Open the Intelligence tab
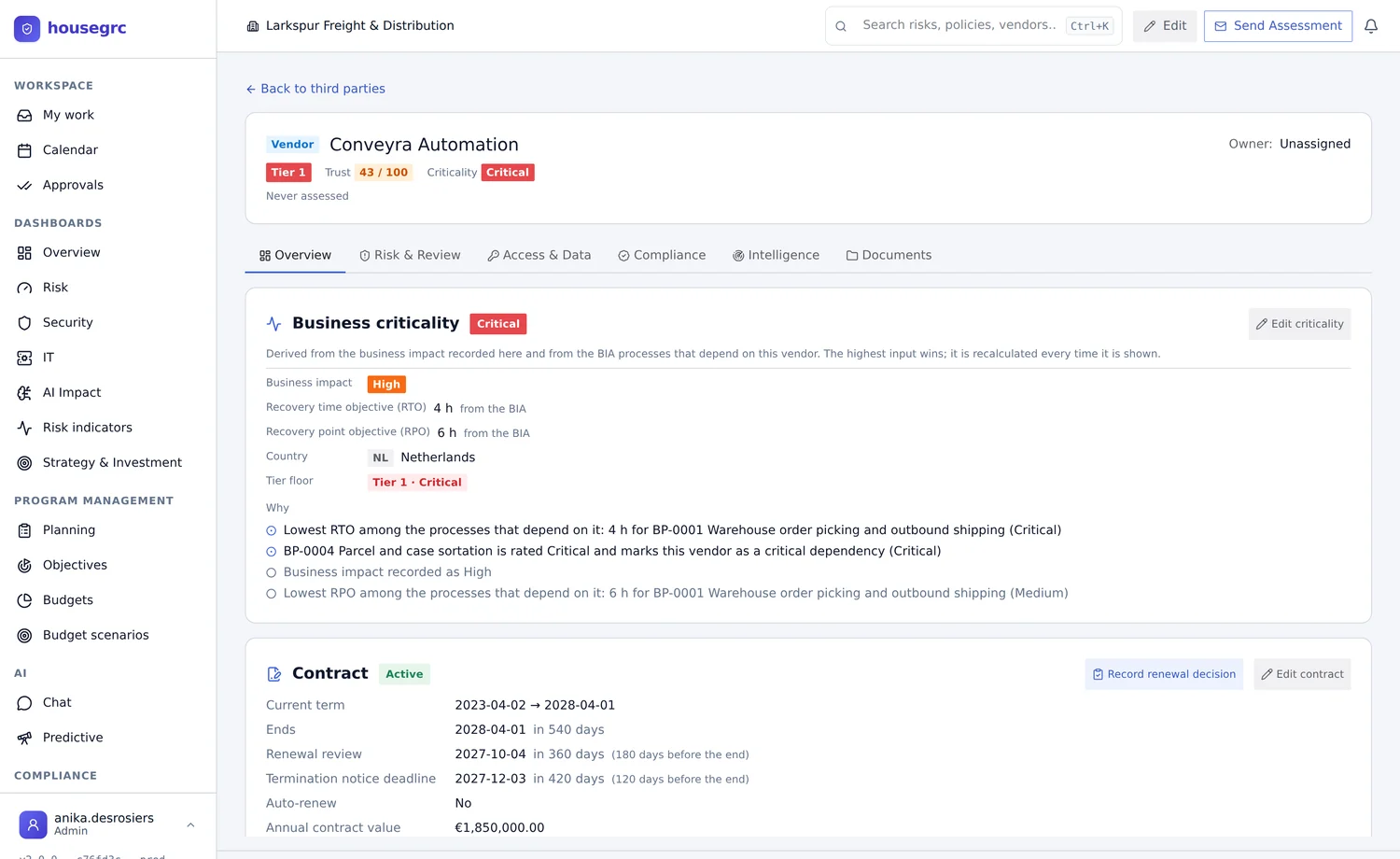The width and height of the screenshot is (1400, 859). (776, 255)
